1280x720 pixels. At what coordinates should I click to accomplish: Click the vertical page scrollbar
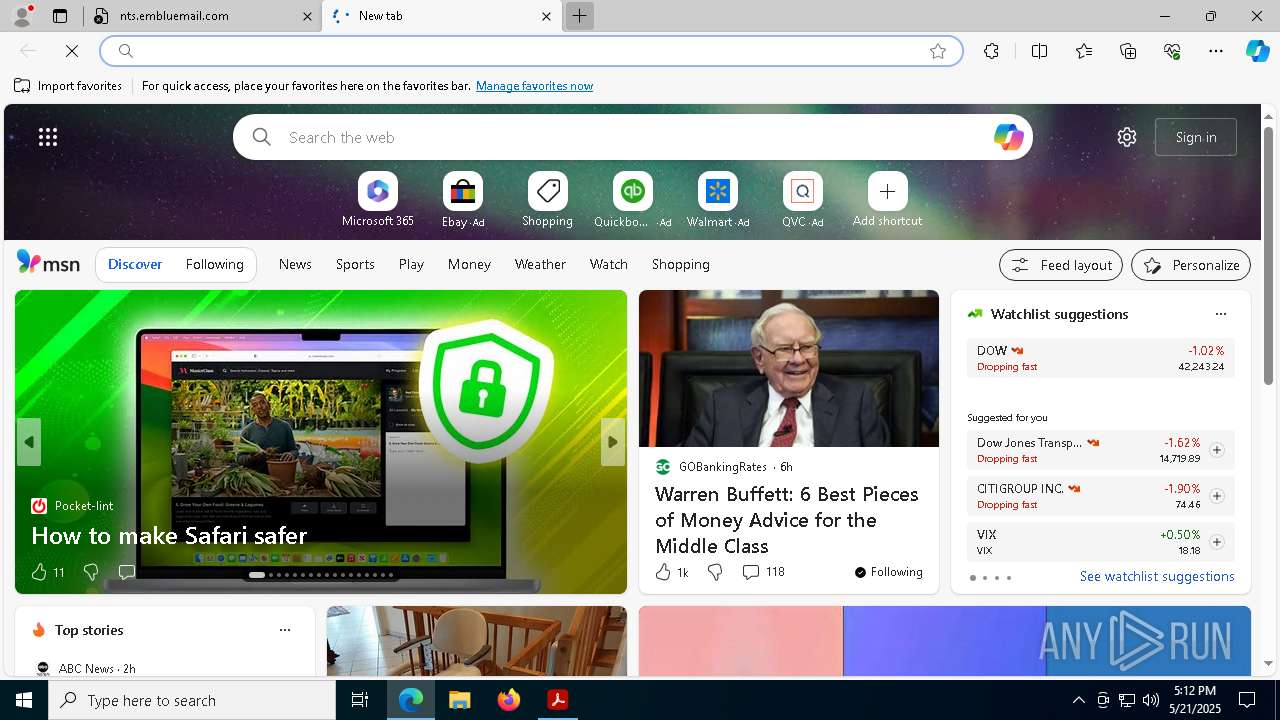[x=1268, y=255]
